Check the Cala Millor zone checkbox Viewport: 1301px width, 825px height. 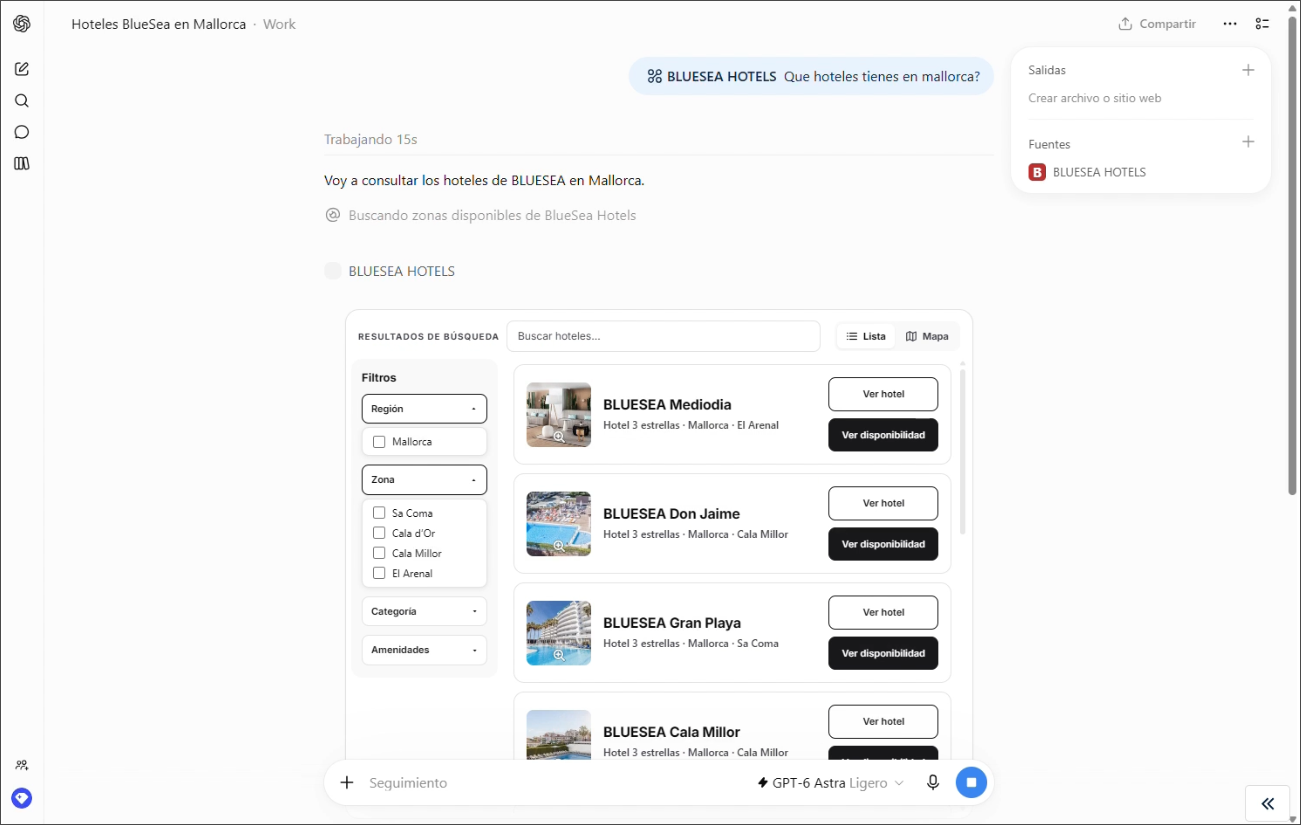point(379,553)
